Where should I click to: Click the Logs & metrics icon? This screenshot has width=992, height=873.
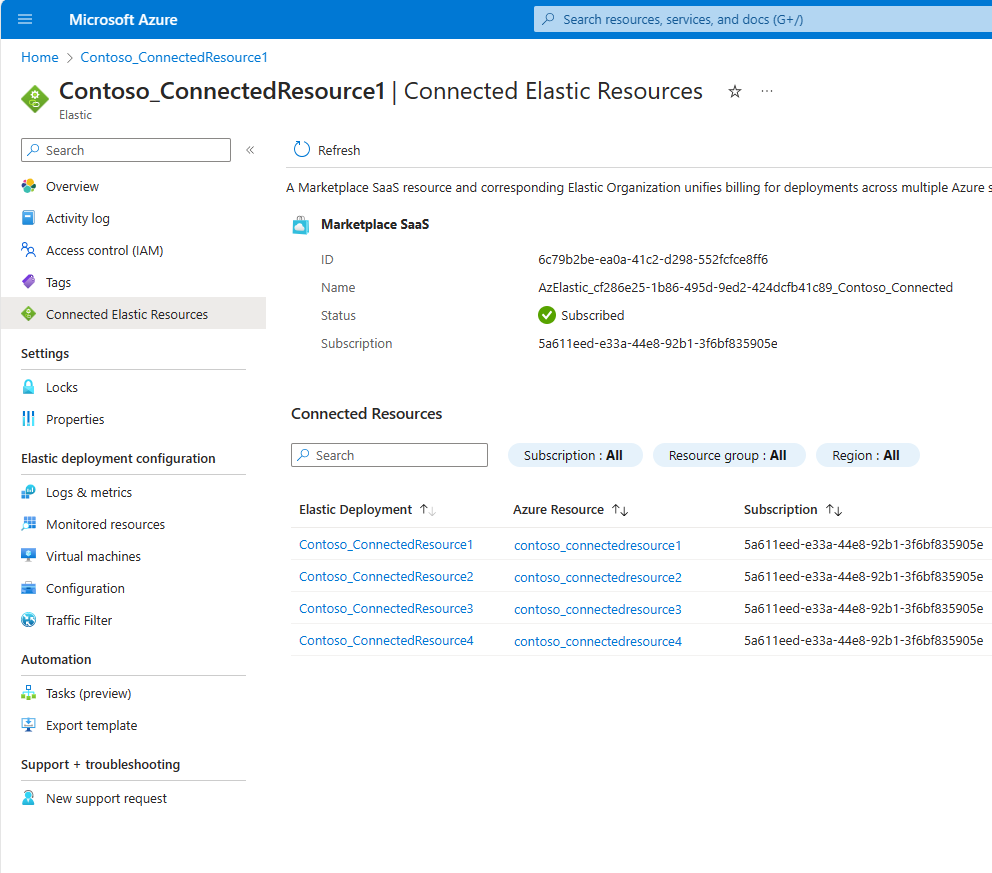pos(28,492)
